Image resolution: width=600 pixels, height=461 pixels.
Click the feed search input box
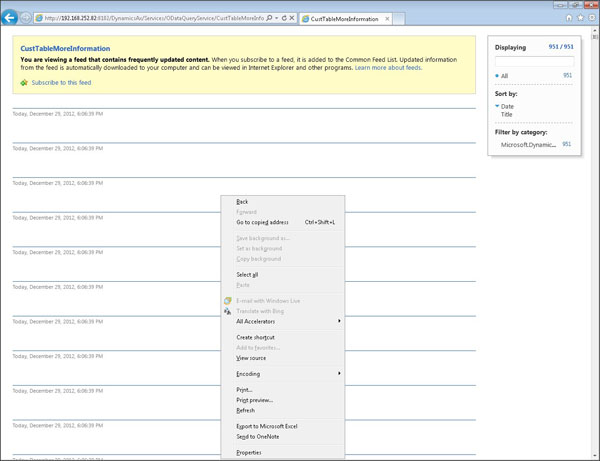[x=534, y=61]
